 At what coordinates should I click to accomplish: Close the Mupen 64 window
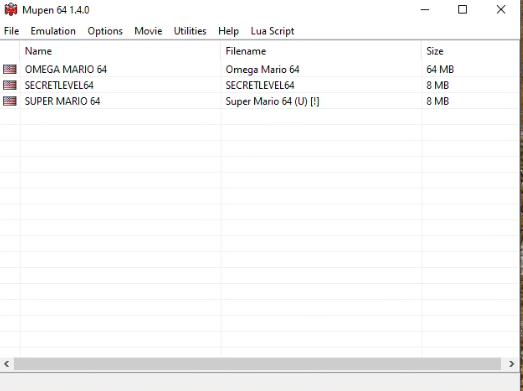[501, 10]
